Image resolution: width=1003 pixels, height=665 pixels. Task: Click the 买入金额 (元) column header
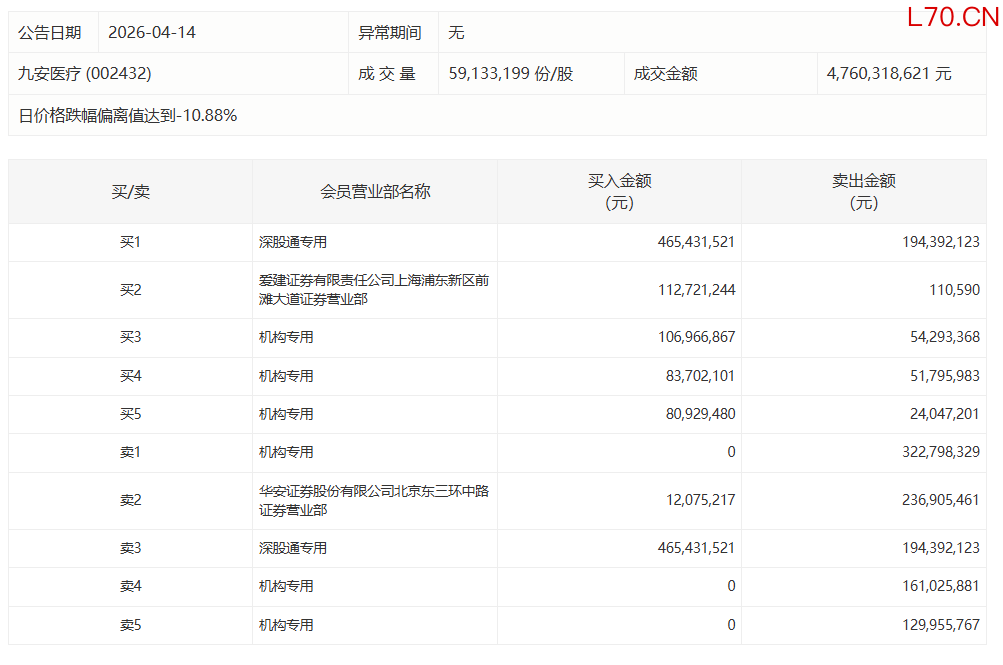[x=619, y=192]
